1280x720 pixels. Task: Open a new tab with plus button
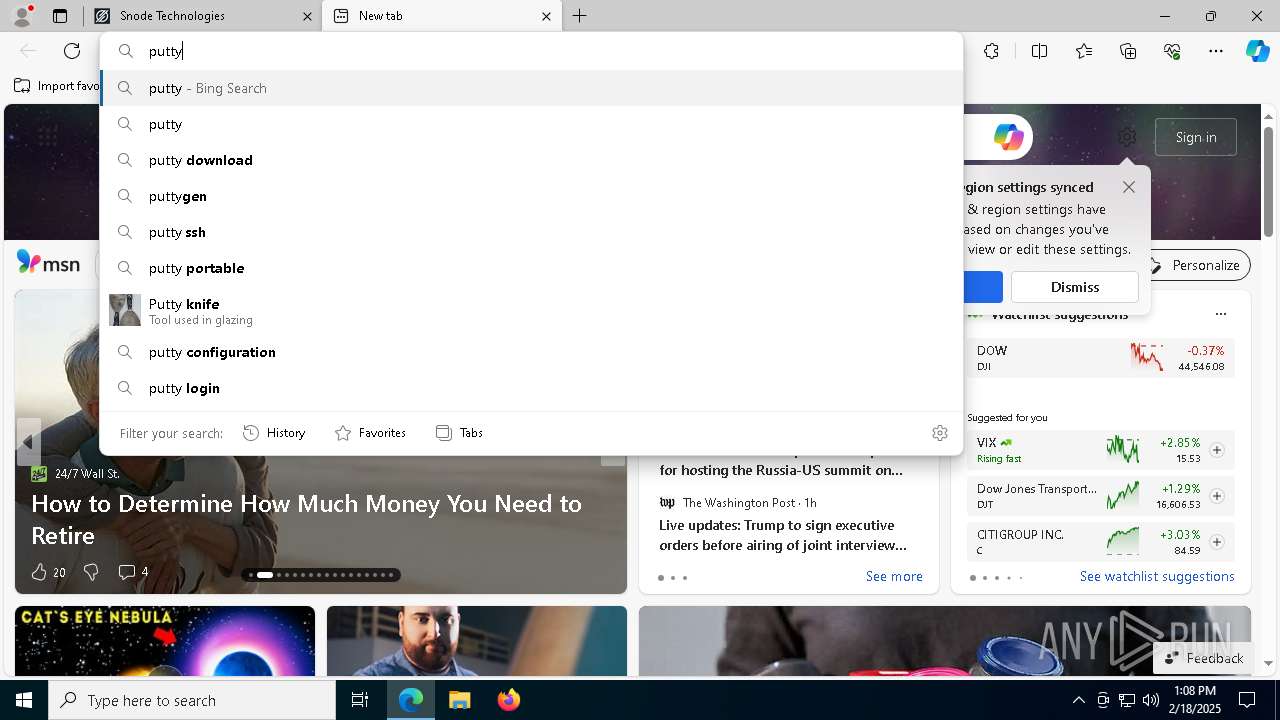[580, 16]
